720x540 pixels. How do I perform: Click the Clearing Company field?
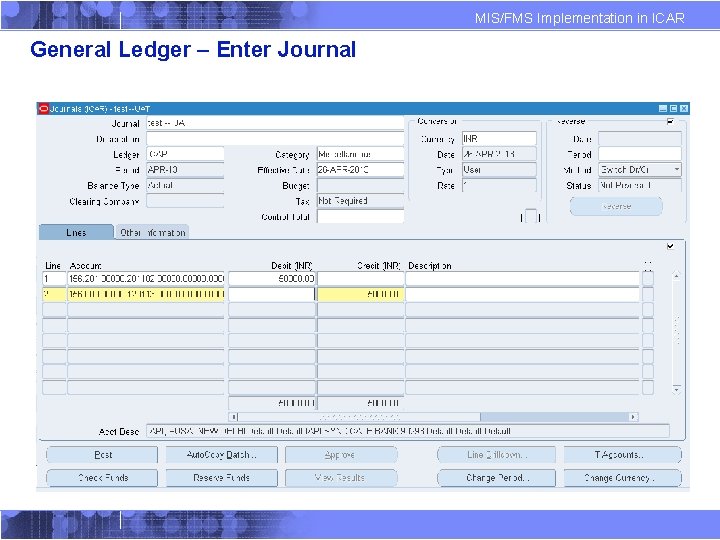point(185,201)
